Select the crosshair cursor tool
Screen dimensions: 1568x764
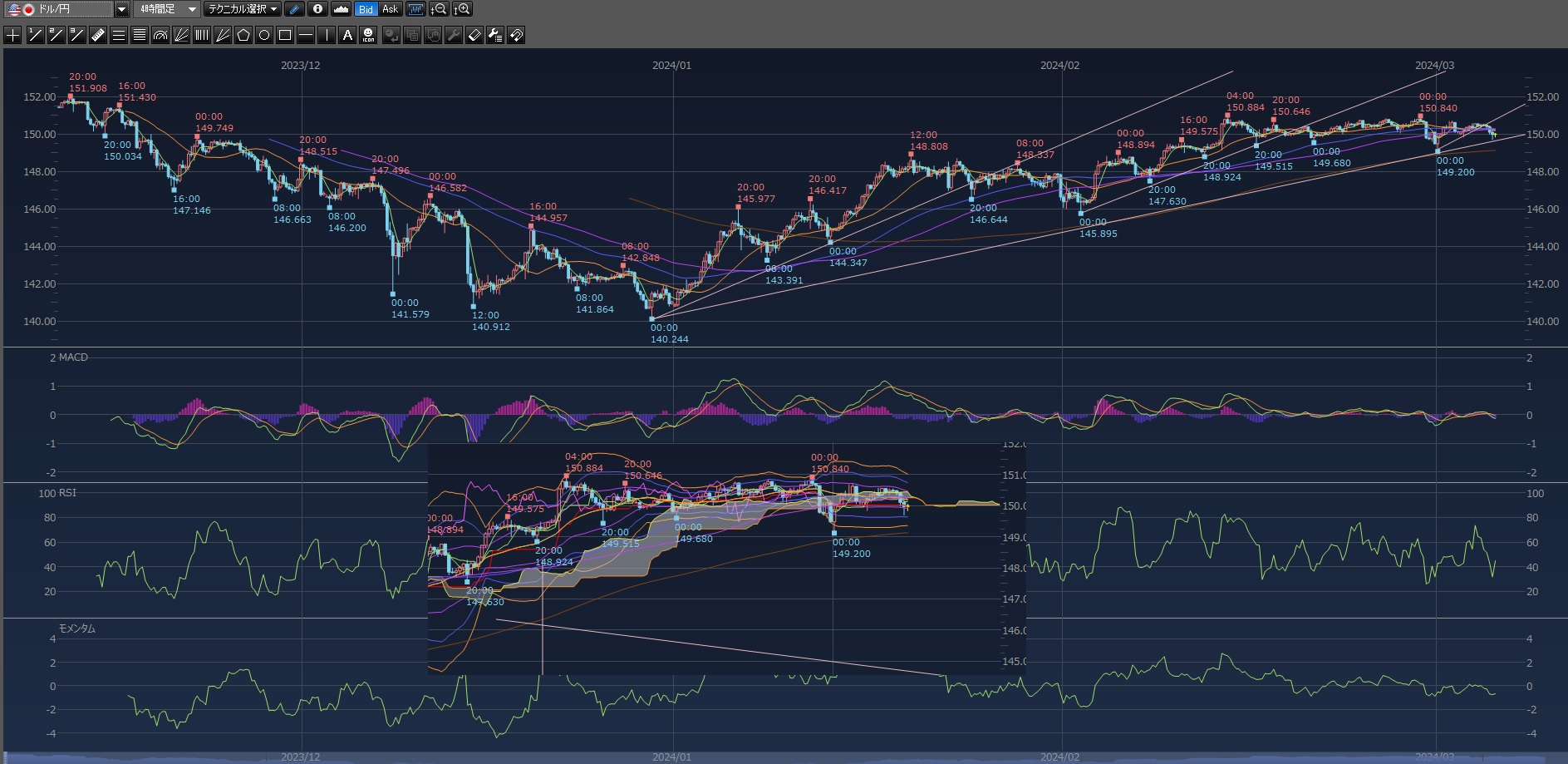(12, 35)
